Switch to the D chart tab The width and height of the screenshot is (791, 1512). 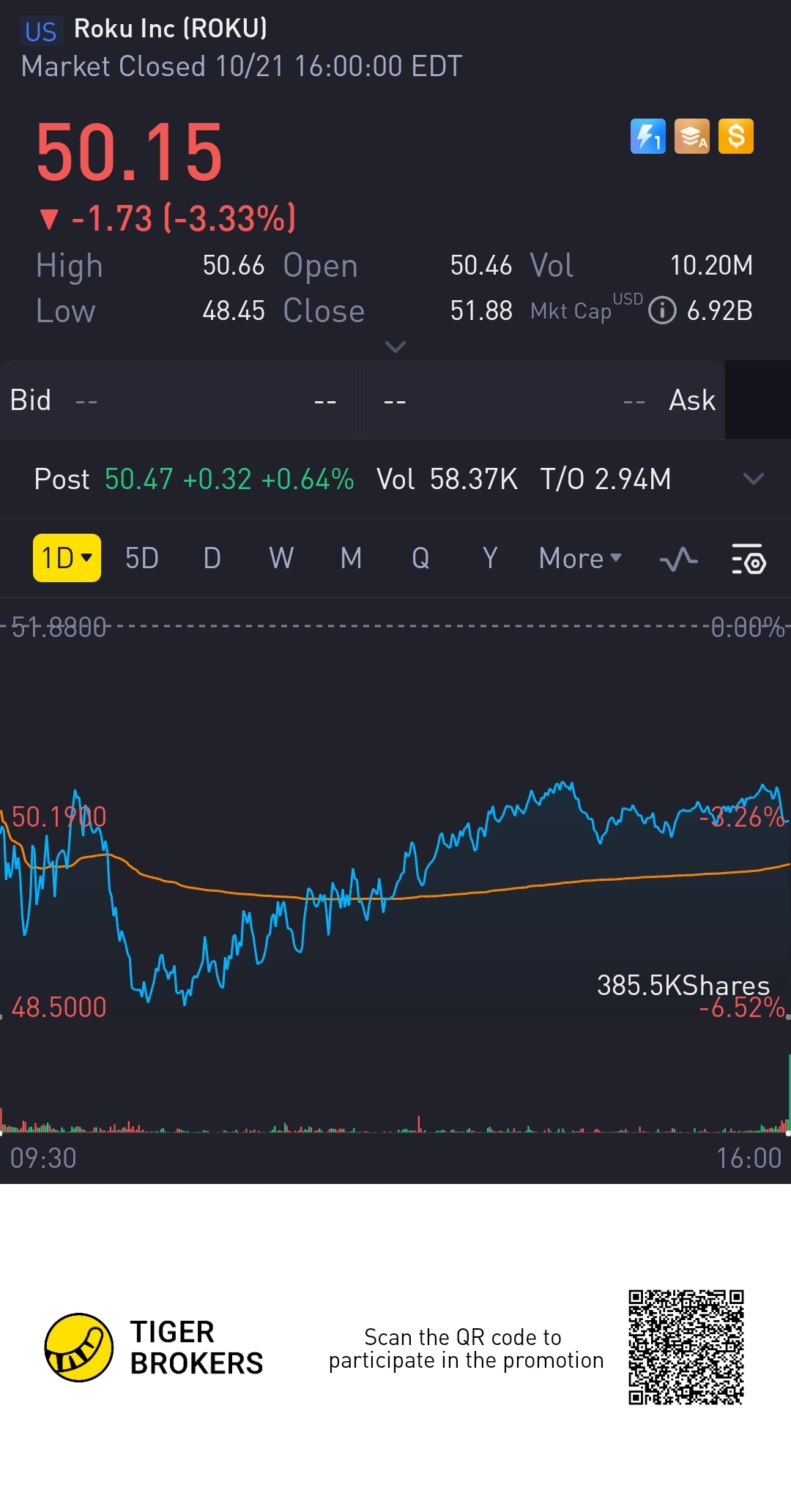(x=212, y=558)
